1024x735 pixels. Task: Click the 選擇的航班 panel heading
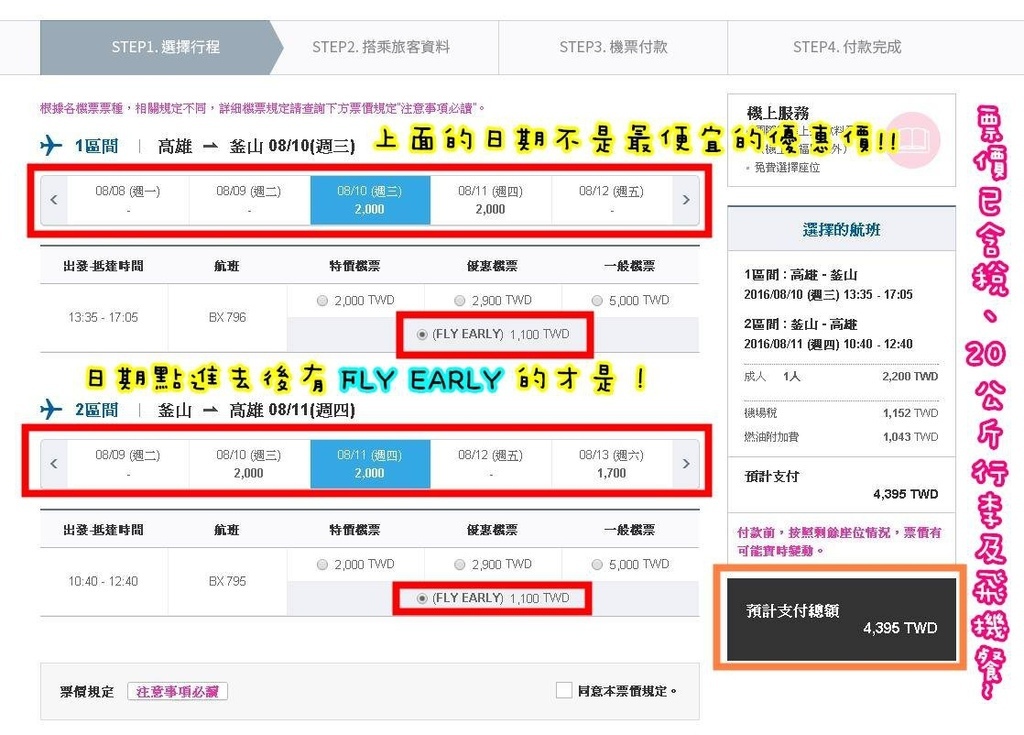pos(841,229)
